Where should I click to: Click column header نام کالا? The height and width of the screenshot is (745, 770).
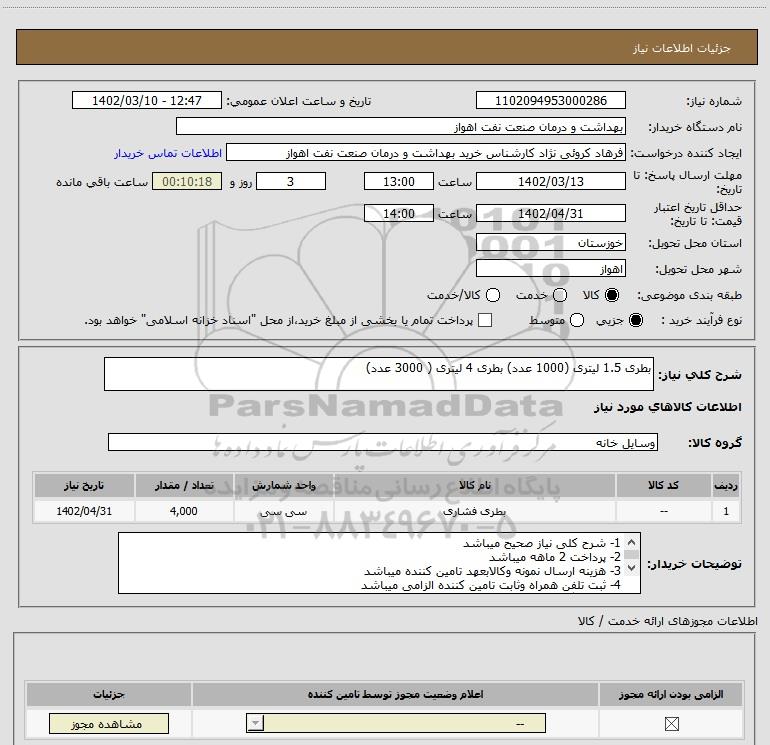474,485
